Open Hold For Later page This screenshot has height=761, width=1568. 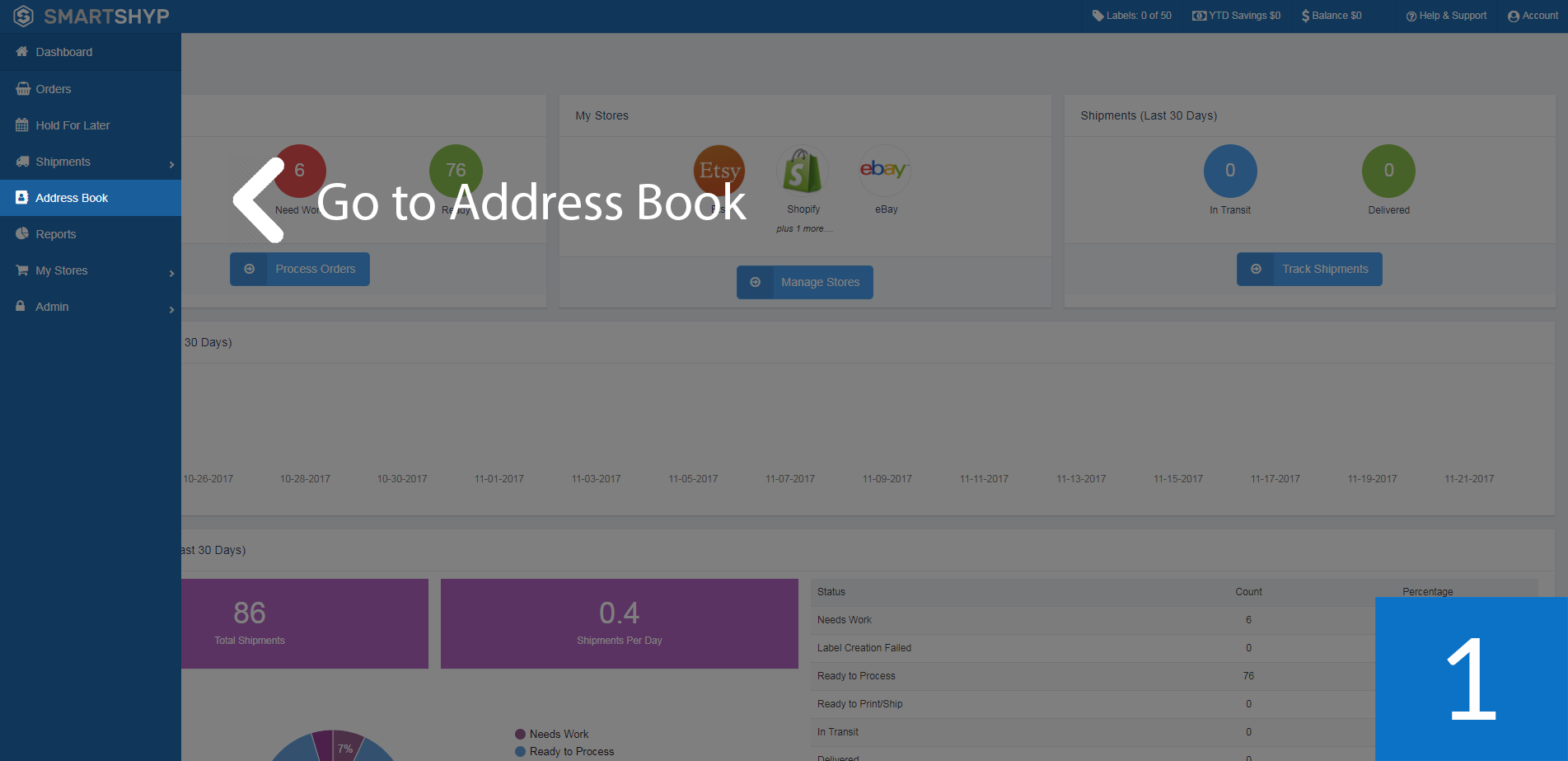click(91, 125)
